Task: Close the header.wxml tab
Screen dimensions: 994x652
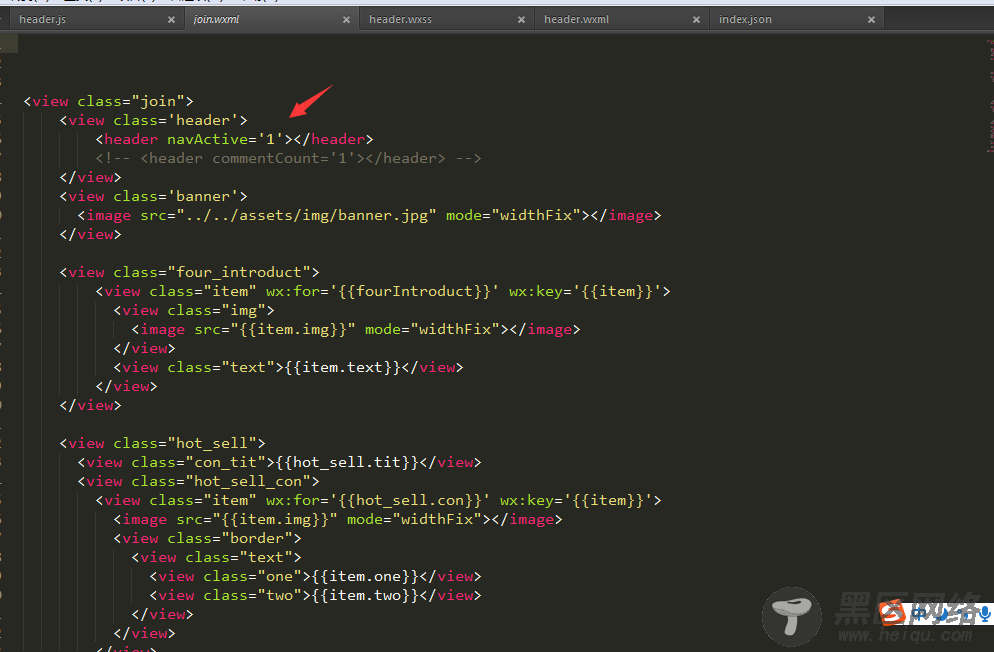Action: pos(696,20)
